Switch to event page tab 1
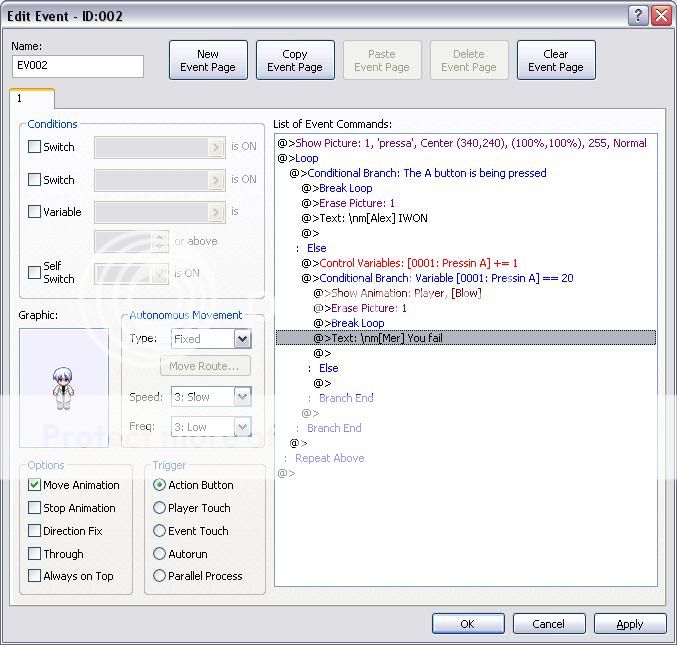The image size is (677, 645). (20, 99)
